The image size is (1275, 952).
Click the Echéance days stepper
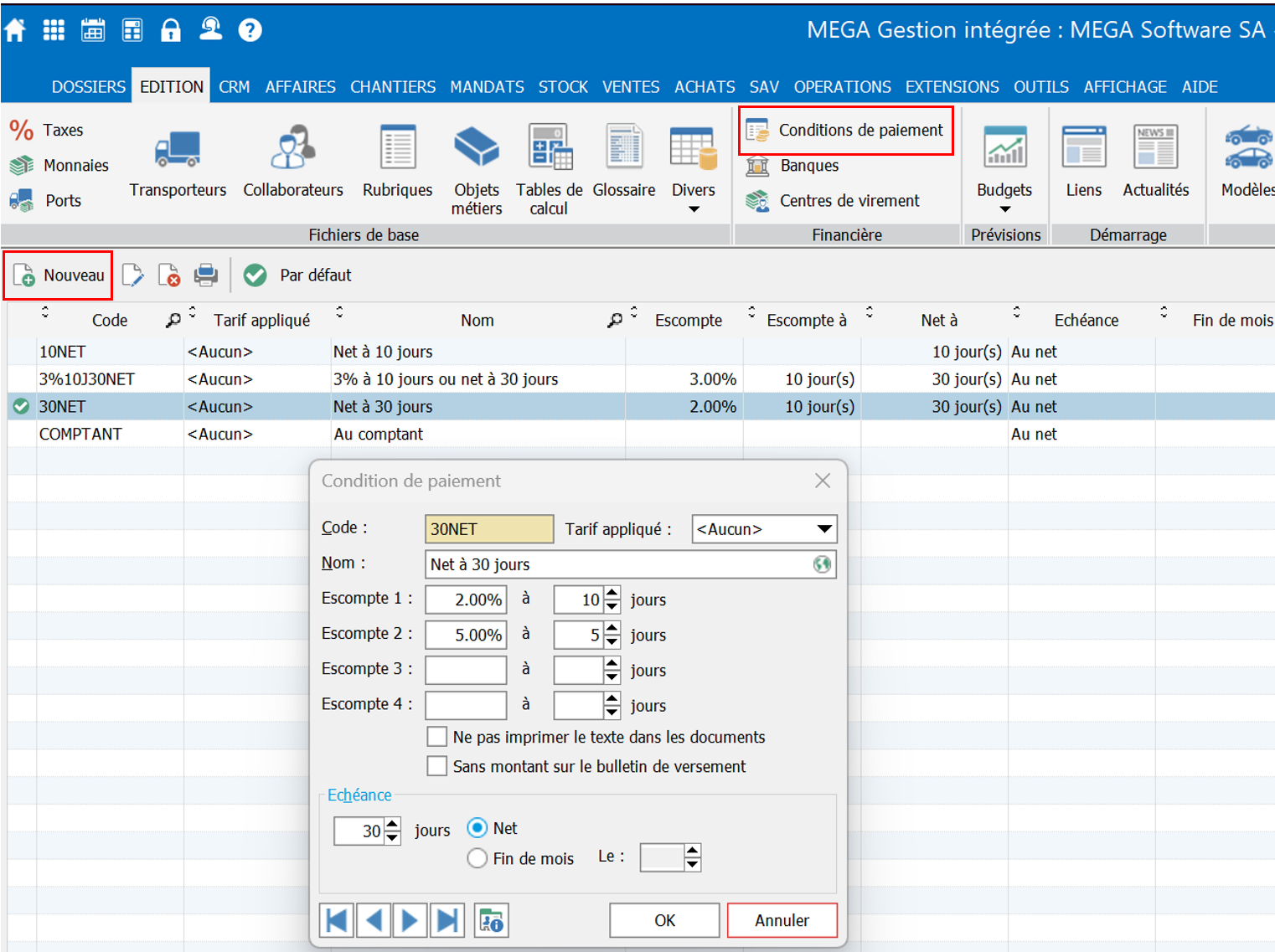click(x=392, y=831)
